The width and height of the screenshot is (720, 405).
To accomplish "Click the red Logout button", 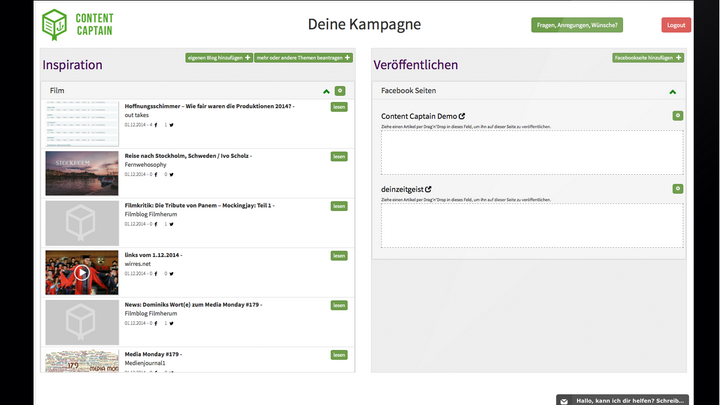I will [x=676, y=25].
